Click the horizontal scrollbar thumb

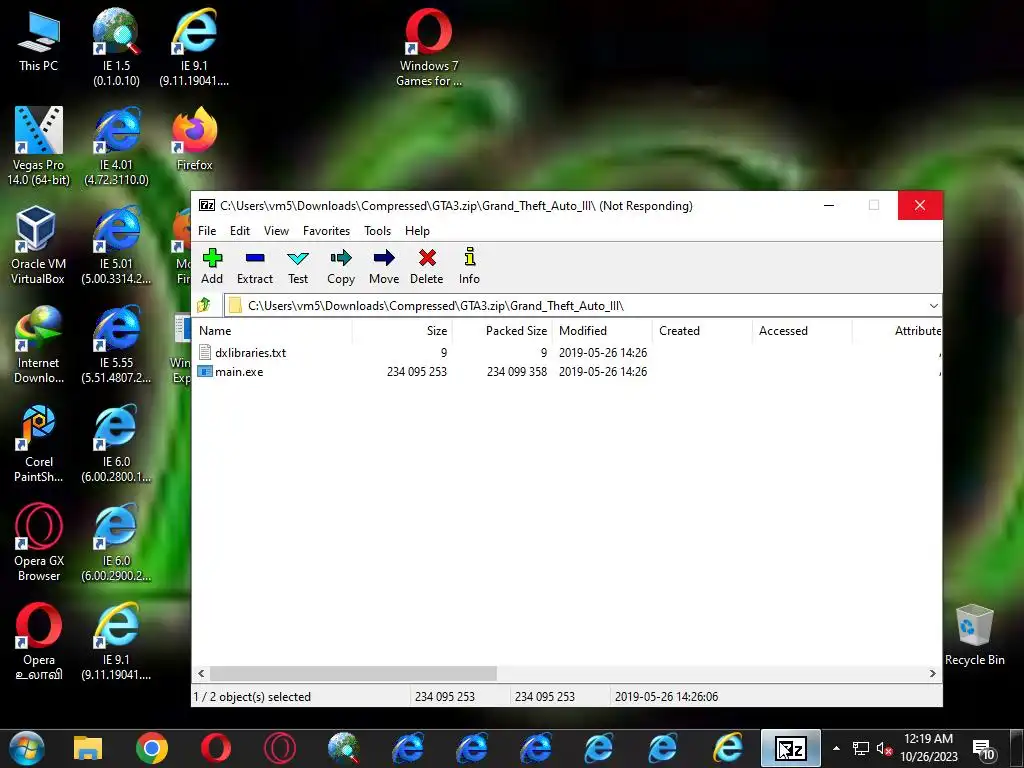pyautogui.click(x=353, y=673)
